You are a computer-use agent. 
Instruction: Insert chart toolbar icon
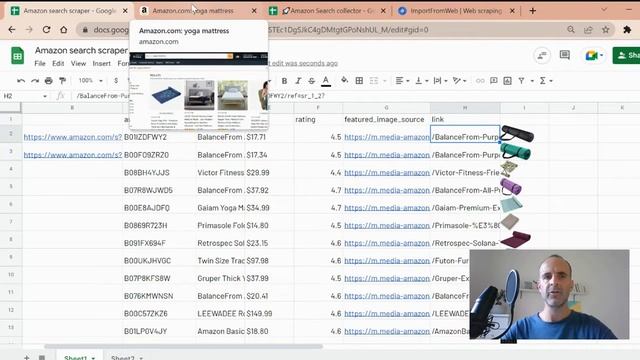[x=507, y=81]
